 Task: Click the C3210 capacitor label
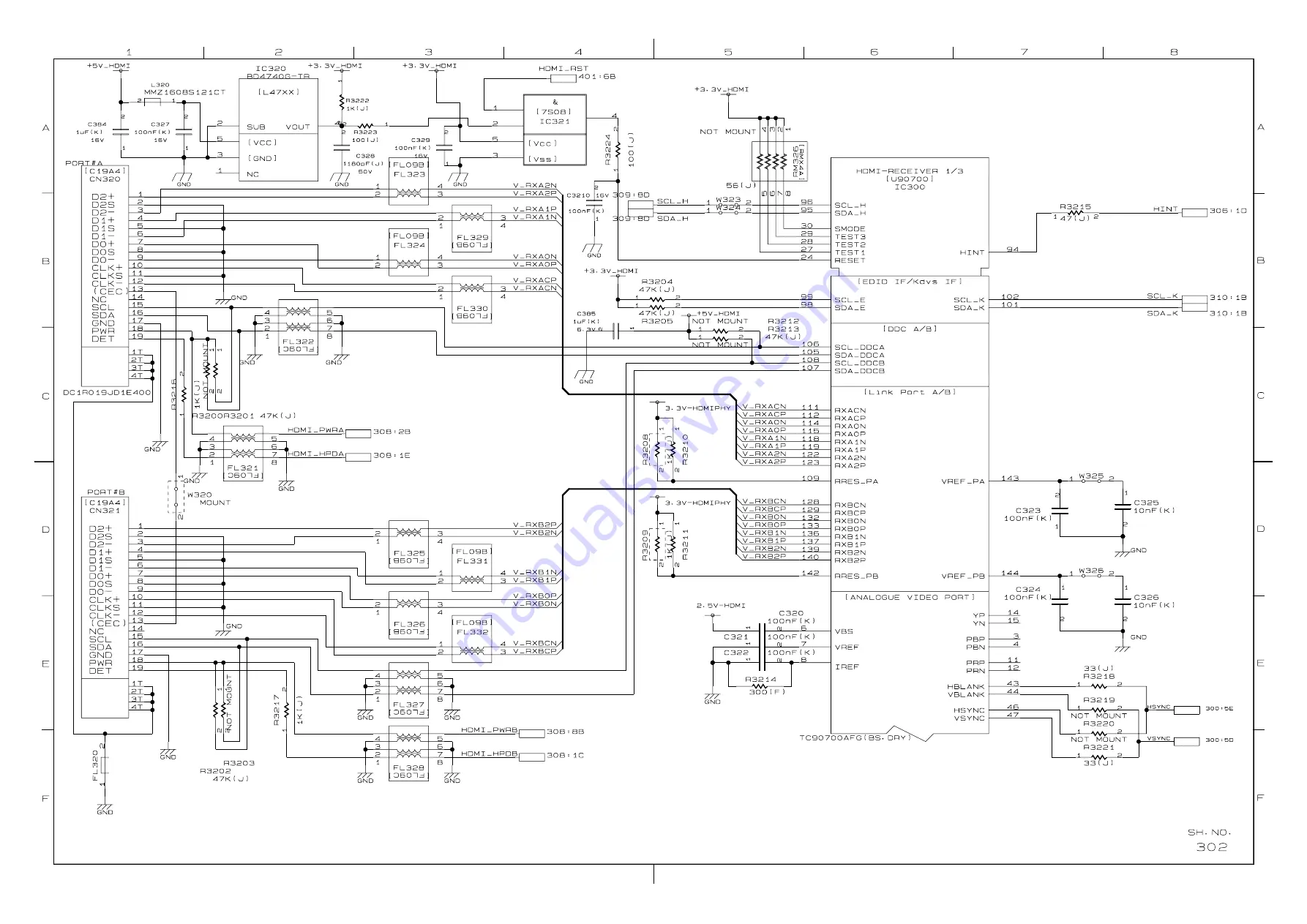578,195
